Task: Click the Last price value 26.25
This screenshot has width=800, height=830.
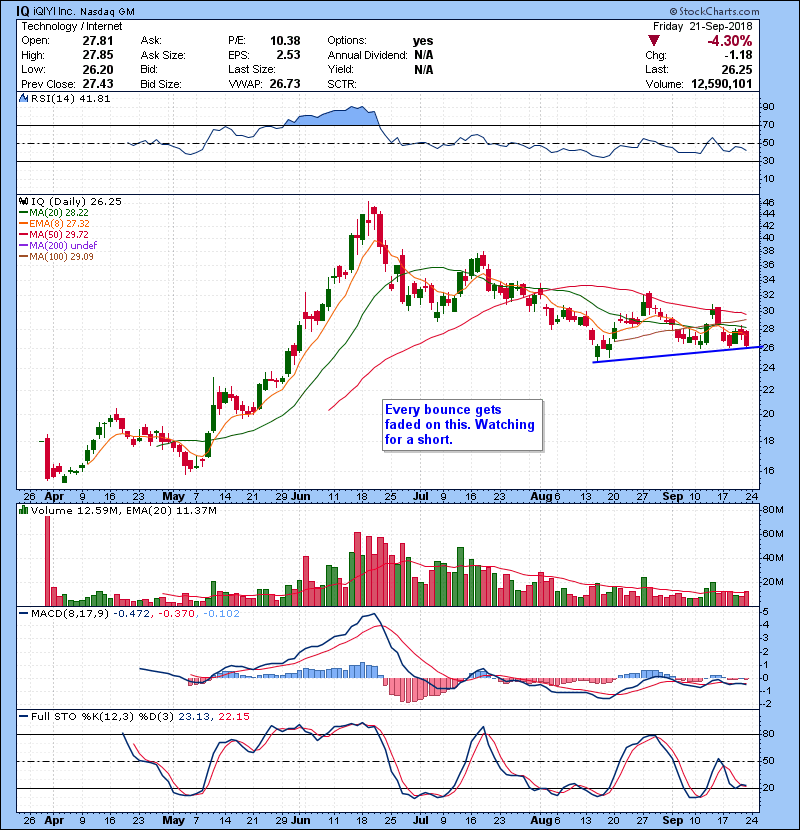Action: click(737, 69)
